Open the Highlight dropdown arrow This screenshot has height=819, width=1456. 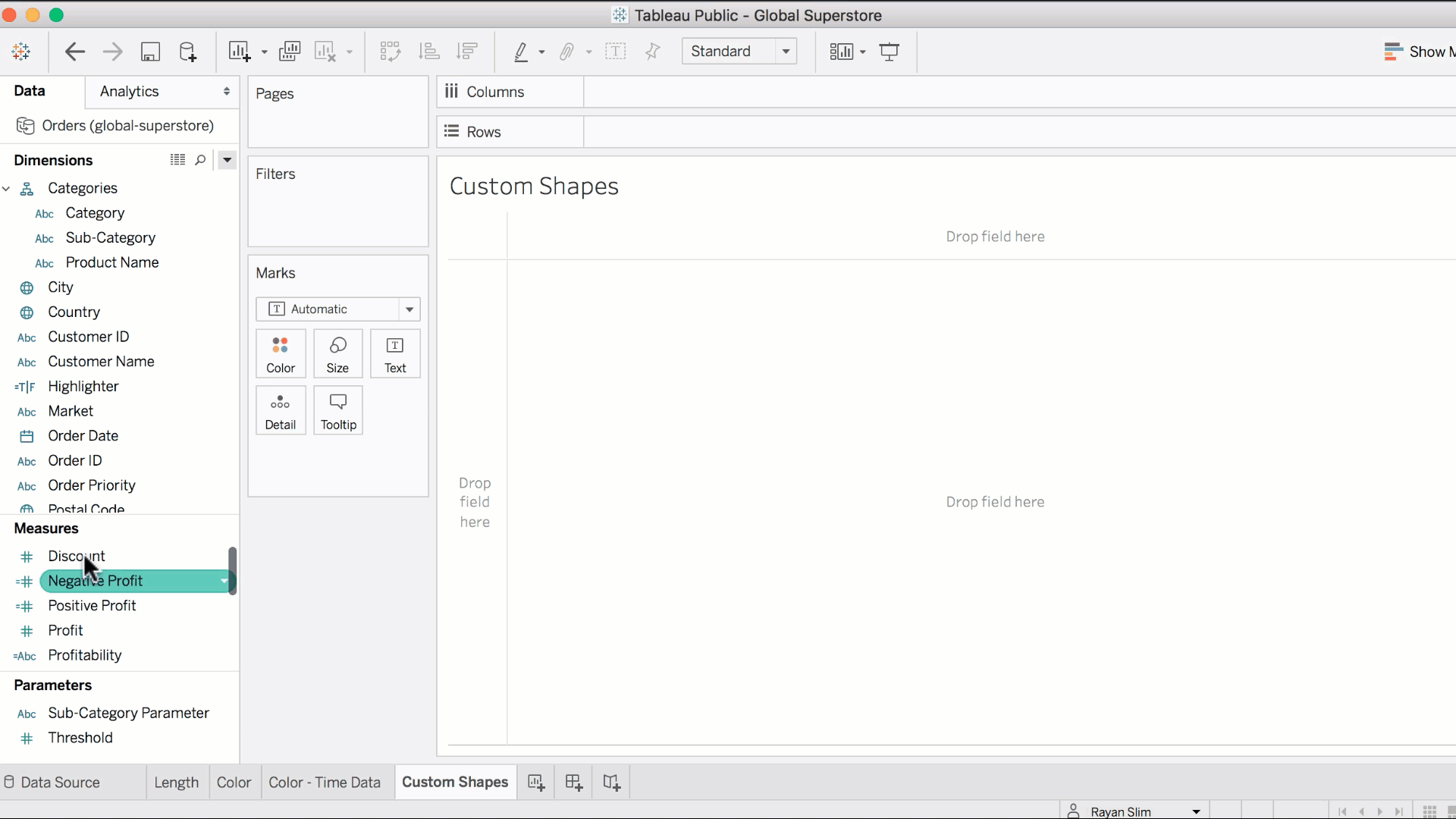click(541, 52)
